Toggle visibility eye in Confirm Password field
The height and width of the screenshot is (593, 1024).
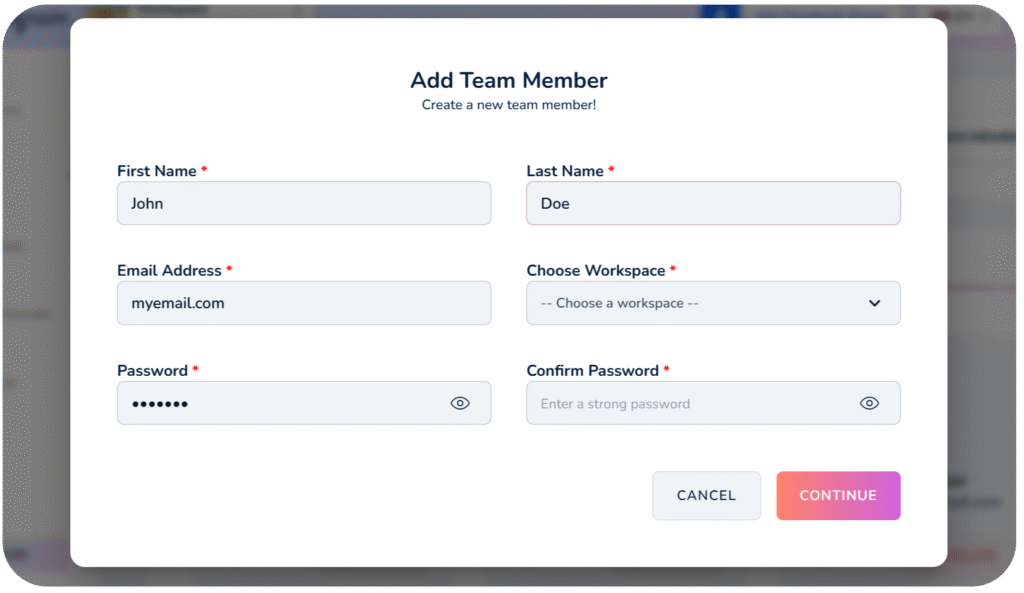[x=869, y=403]
